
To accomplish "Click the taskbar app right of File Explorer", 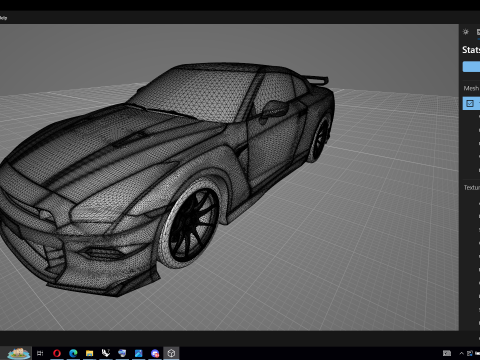I will point(106,353).
